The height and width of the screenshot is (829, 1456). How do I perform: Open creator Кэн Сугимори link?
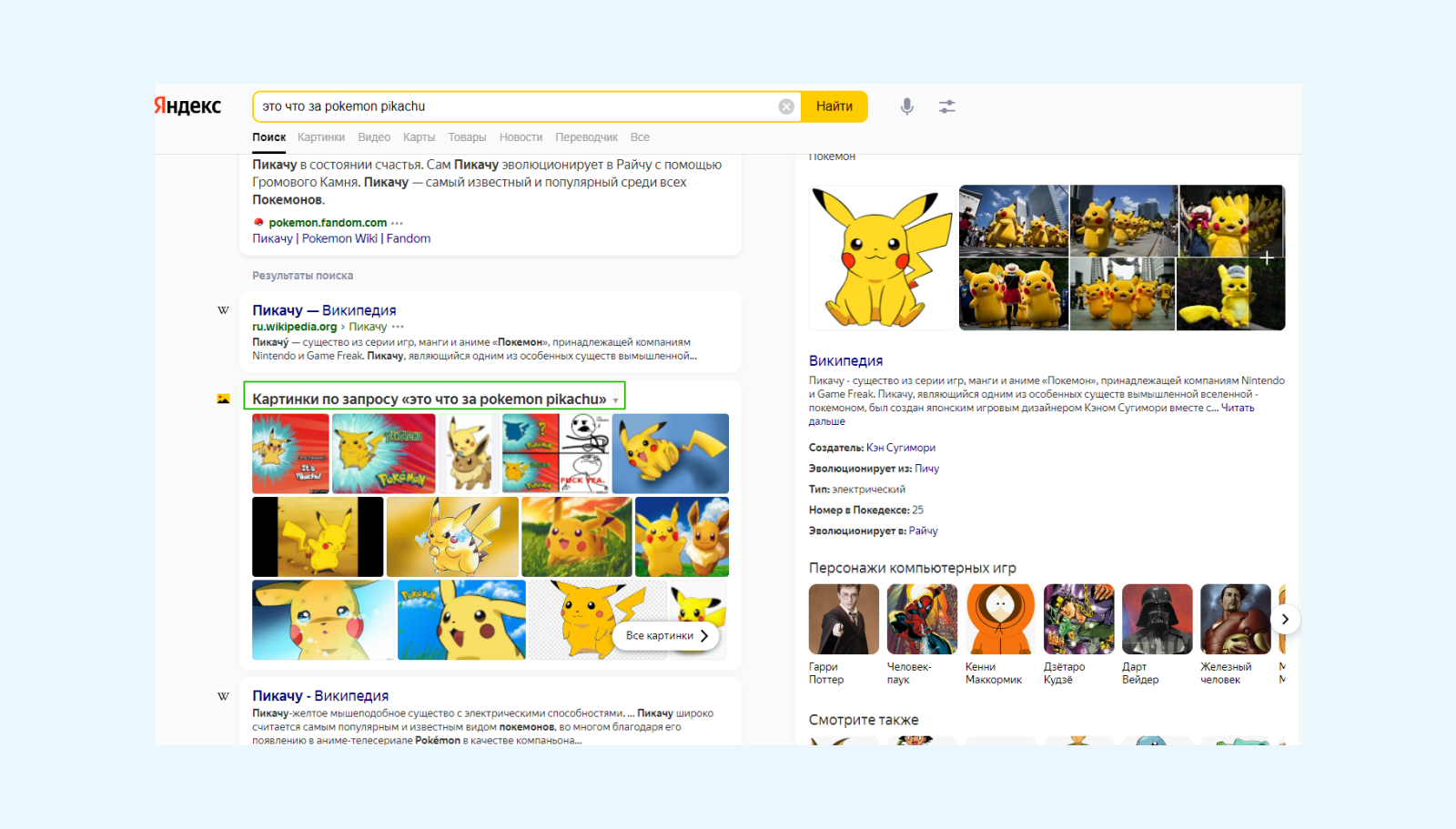tap(901, 448)
